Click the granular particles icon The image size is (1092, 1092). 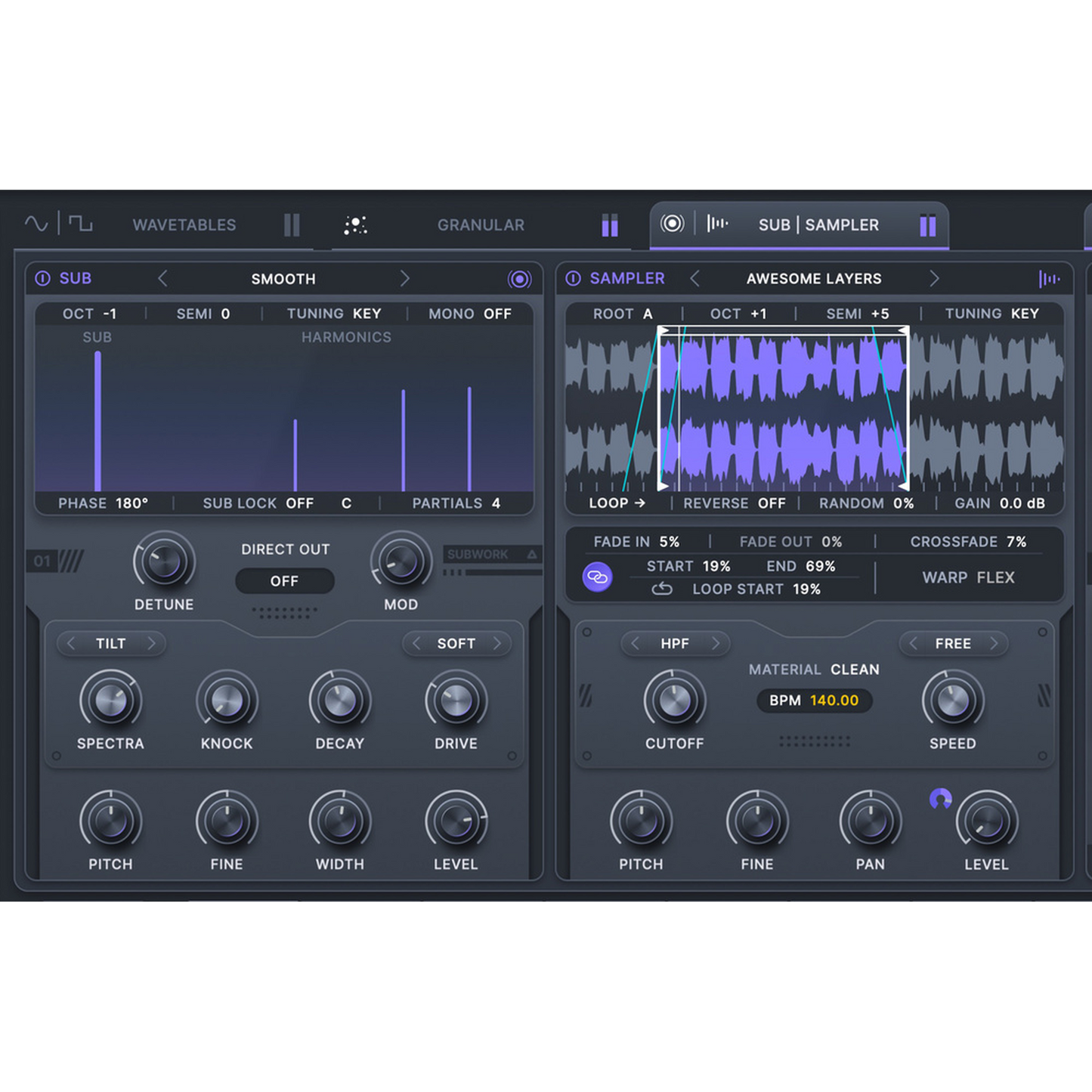coord(355,224)
